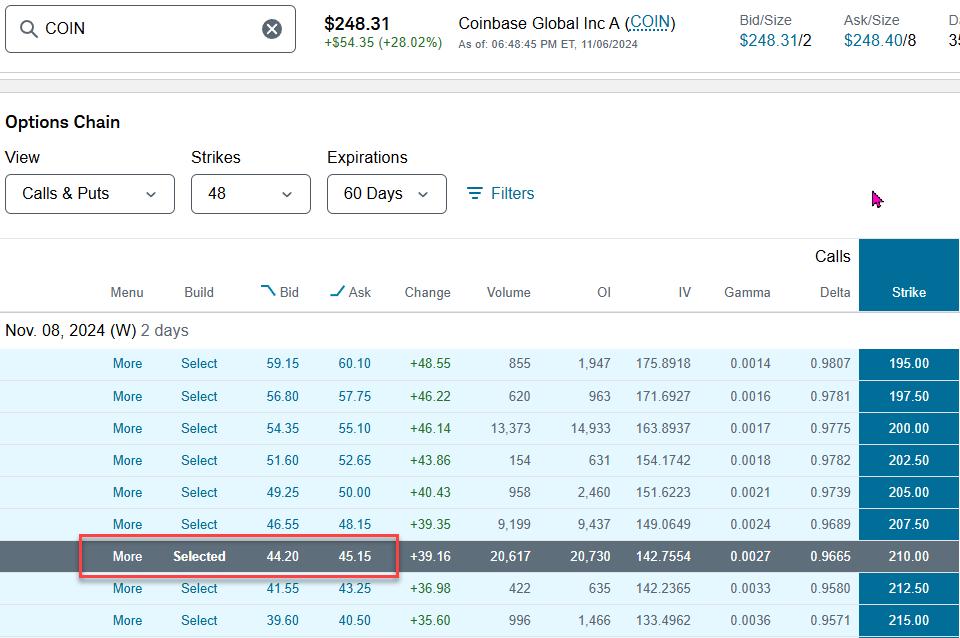Image resolution: width=960 pixels, height=638 pixels.
Task: Click bid 51.60 for 202.50 call
Action: [x=282, y=460]
